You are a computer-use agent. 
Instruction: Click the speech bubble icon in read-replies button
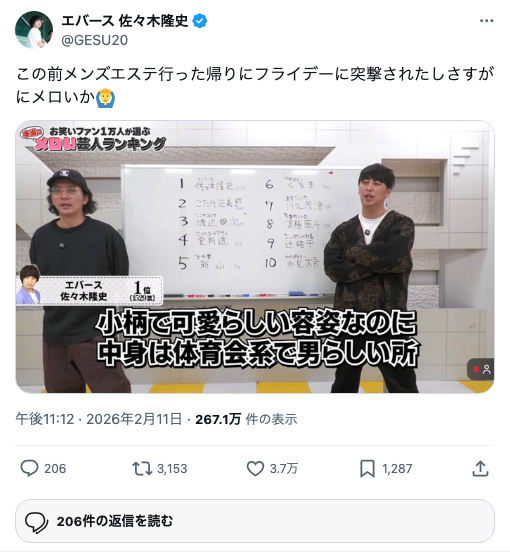pos(37,521)
